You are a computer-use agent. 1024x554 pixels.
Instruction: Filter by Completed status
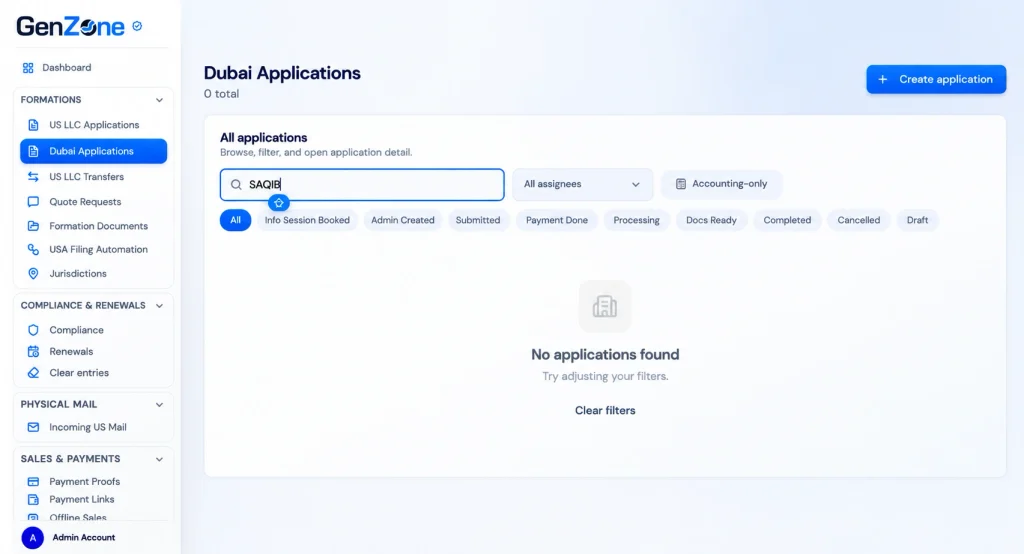coord(787,220)
